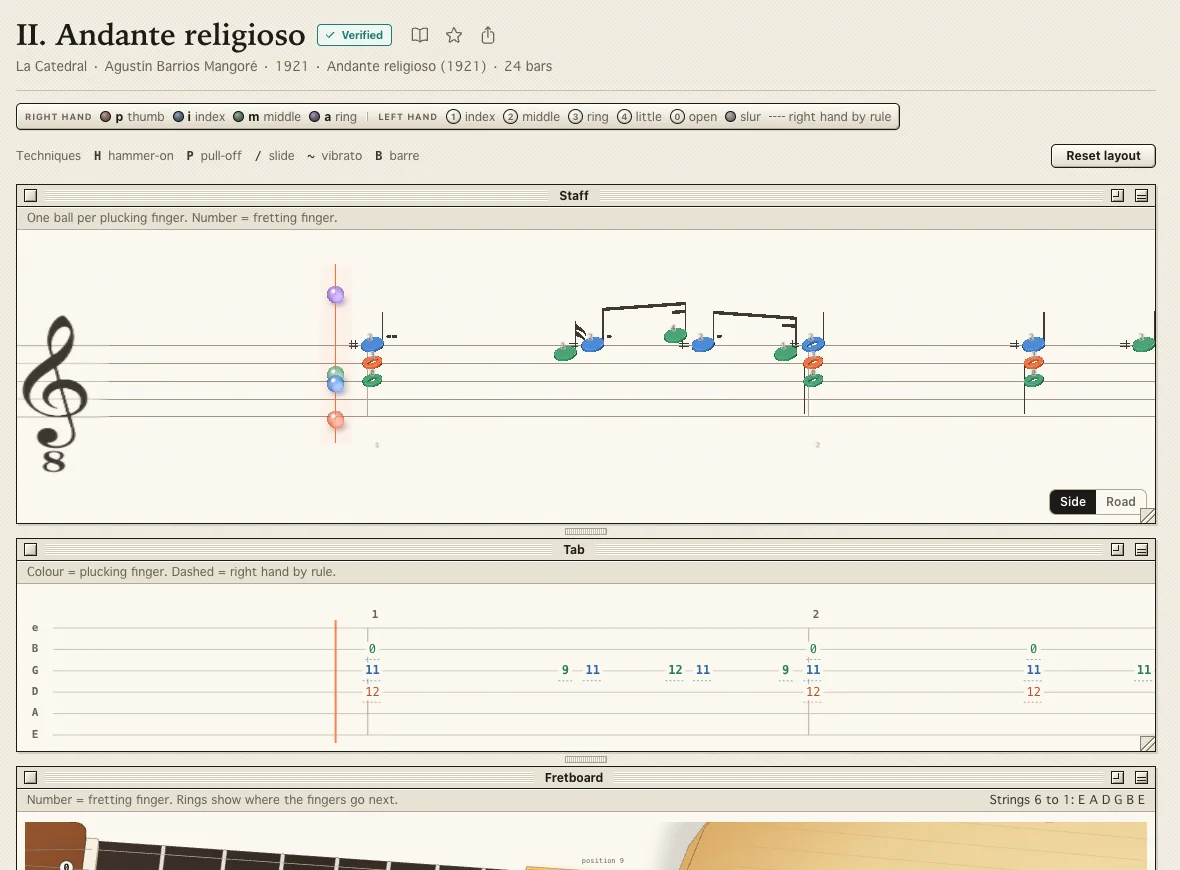Screen dimensions: 1180x870
Task: Click the "hammer-on" technique label
Action: click(141, 156)
